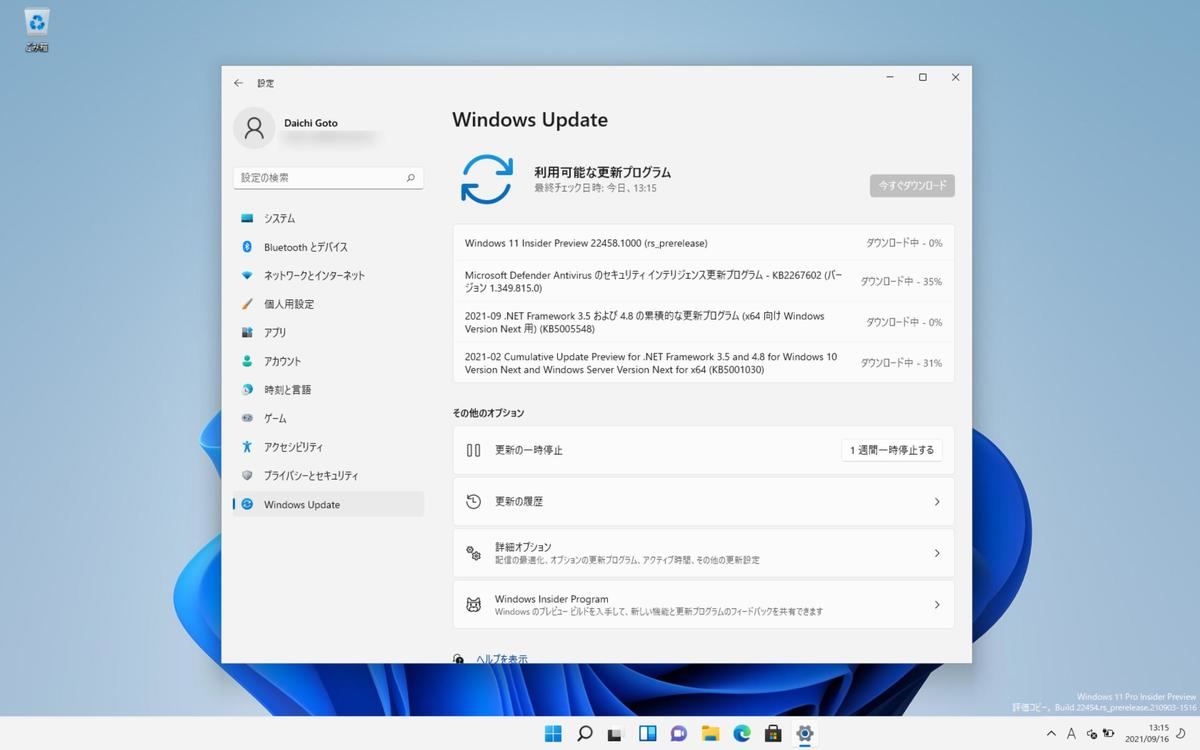The image size is (1200, 750).
Task: Click ダウンロード中 - 31% status text
Action: coord(901,363)
